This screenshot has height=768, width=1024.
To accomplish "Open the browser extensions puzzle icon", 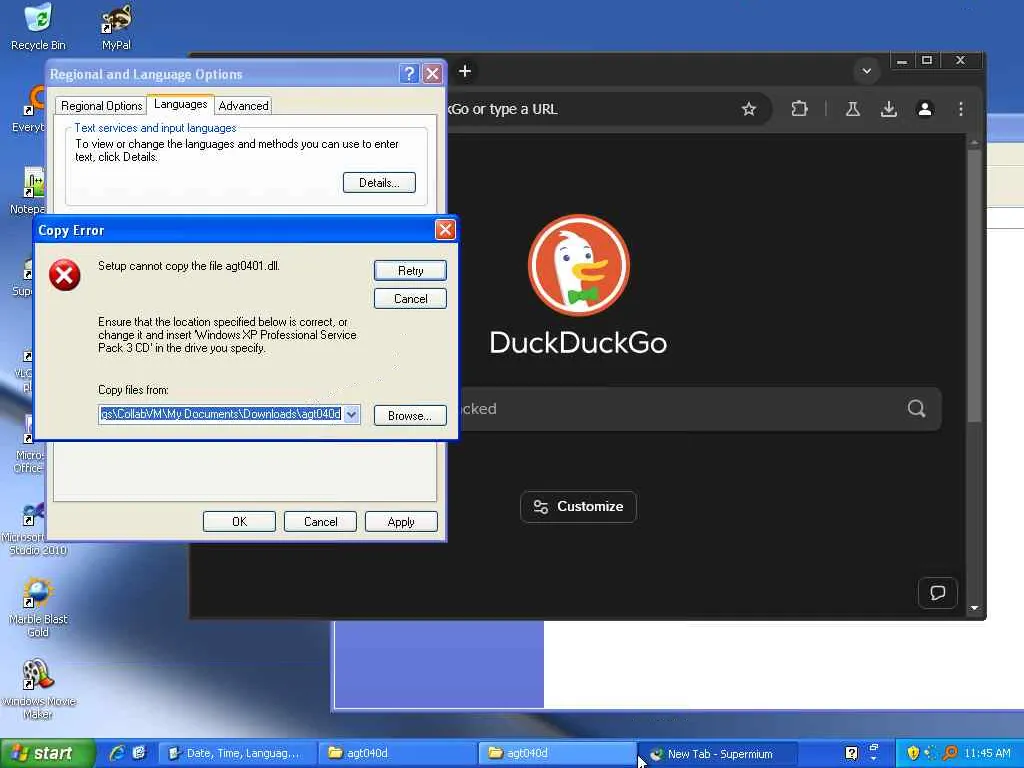I will click(799, 109).
